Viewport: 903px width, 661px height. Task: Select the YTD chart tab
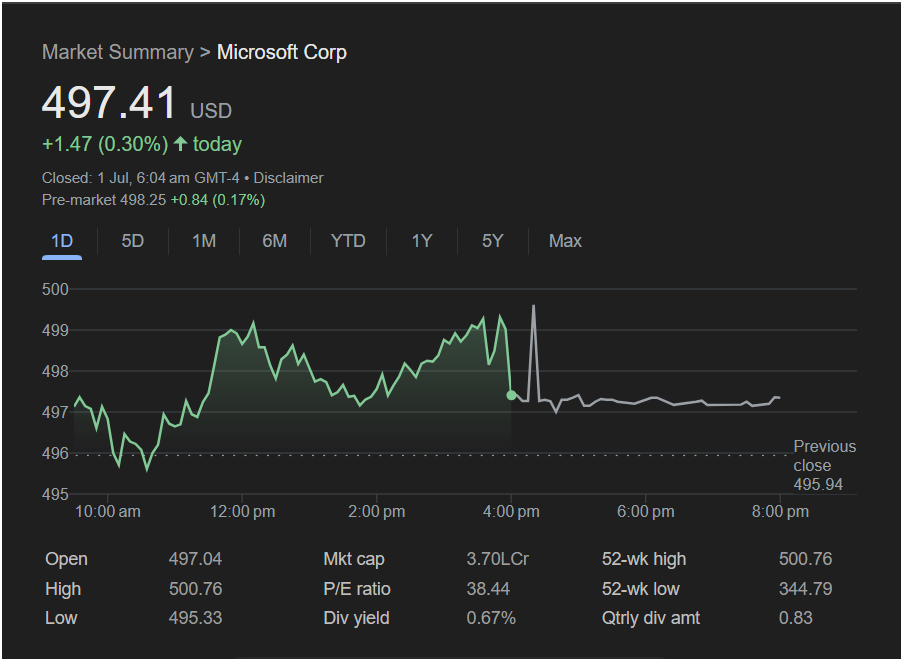tap(348, 241)
